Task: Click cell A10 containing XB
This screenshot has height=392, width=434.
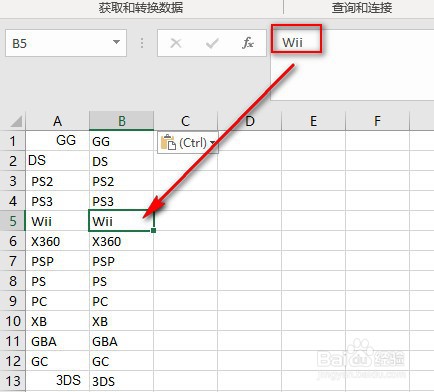Action: 58,321
